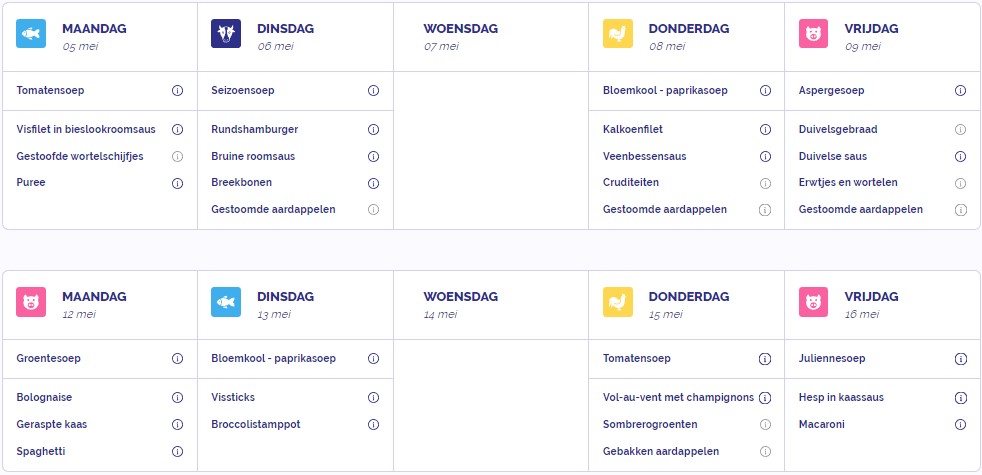Select the Woensdag 14 mei day header
Screen dimensions: 982x475
460,305
